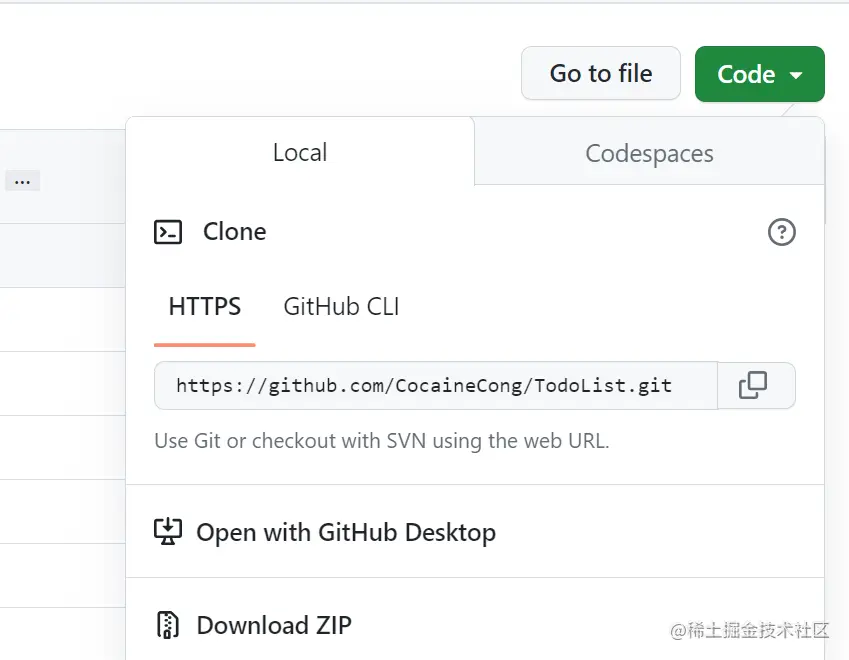Click the GitHub Desktop download icon
The image size is (849, 660).
[x=168, y=531]
